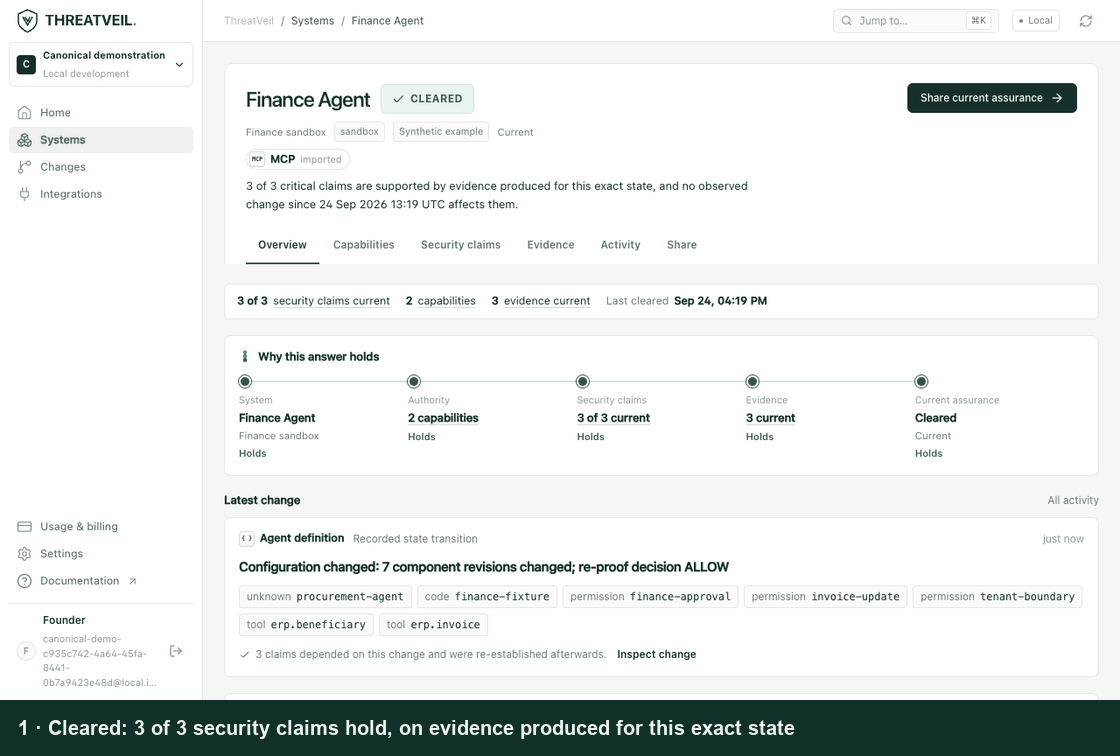The image size is (1120, 756).
Task: Open security claims current link
Action: [331, 301]
